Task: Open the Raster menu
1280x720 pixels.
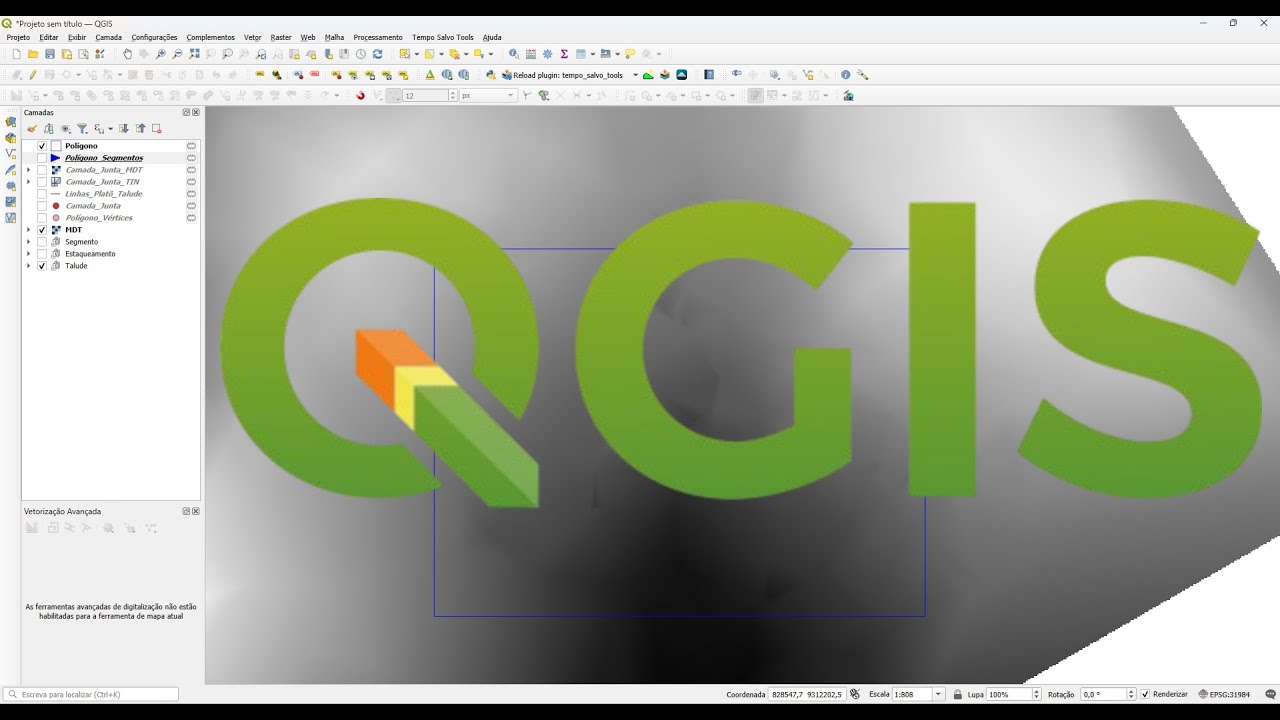Action: (281, 37)
